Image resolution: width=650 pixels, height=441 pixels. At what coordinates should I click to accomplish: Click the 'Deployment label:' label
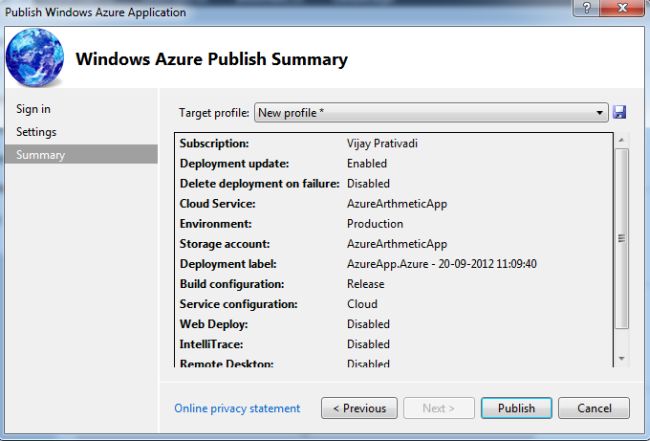228,264
